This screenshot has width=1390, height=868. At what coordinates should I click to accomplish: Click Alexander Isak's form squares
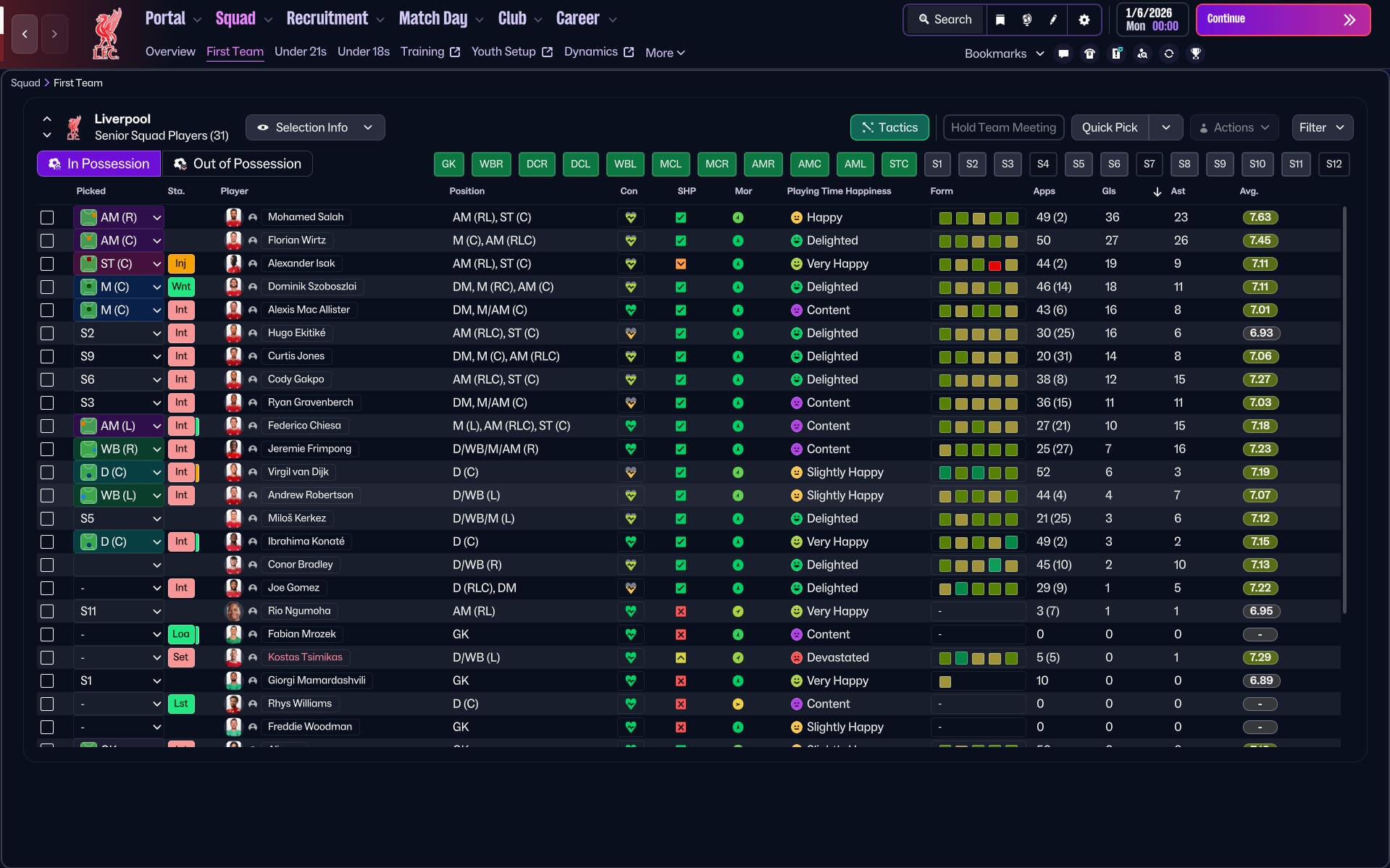978,264
